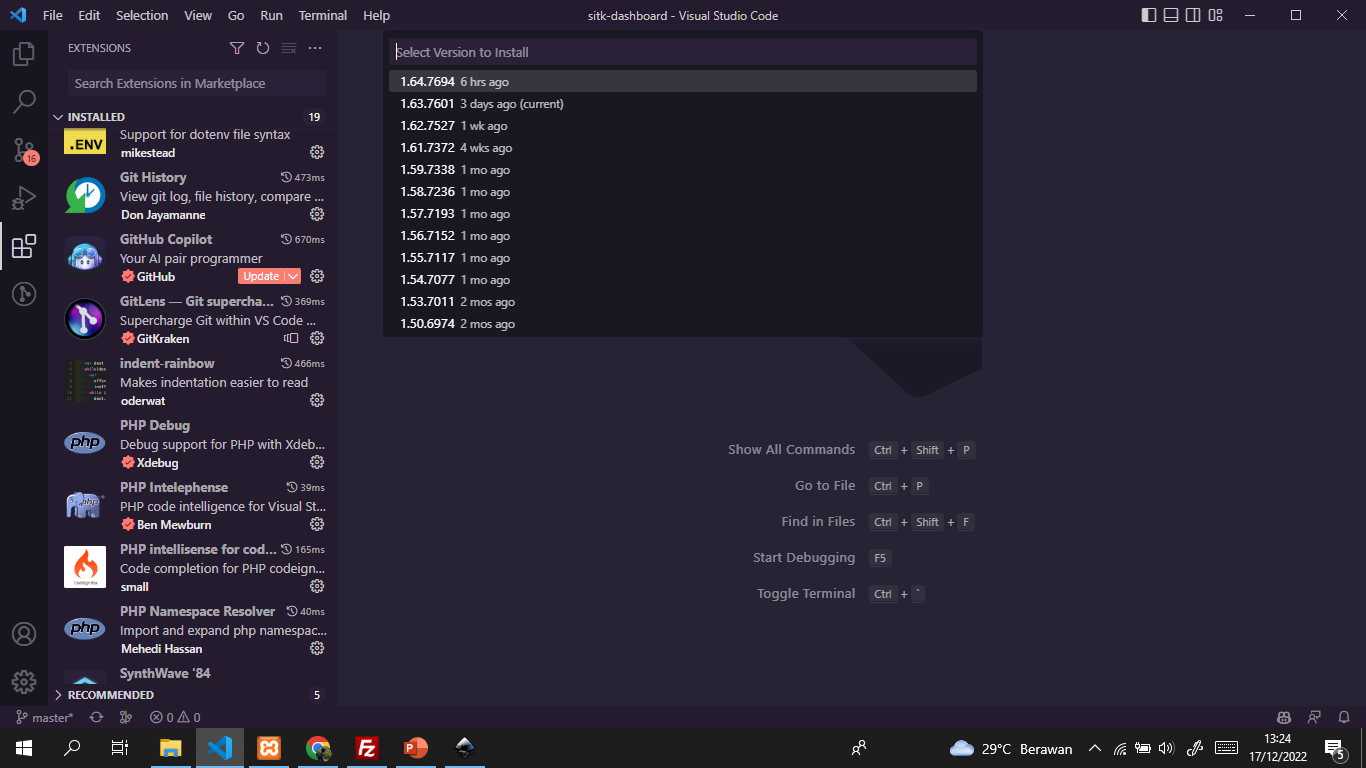Click the Extensions icon in the activity bar
The image size is (1366, 768).
24,246
